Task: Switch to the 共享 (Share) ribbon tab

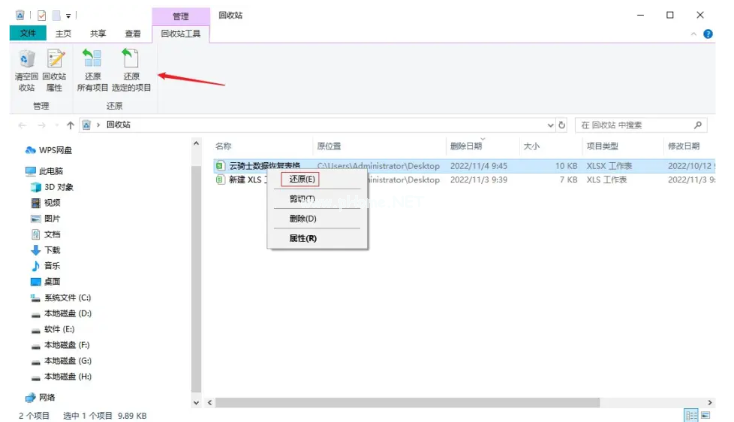Action: click(98, 34)
